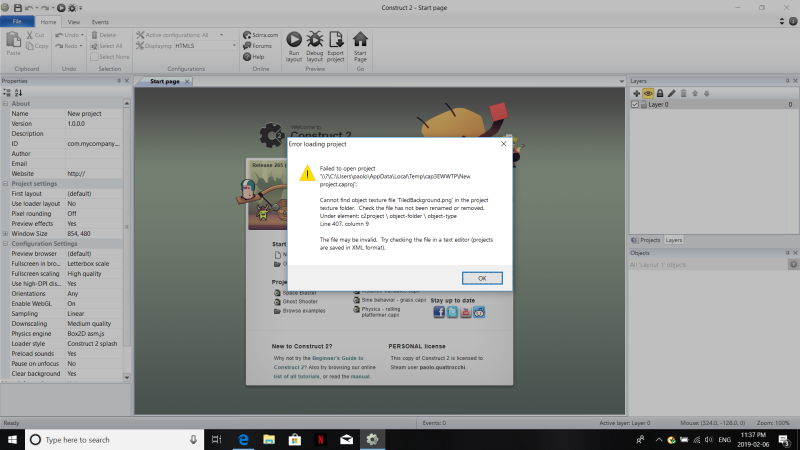
Task: Switch to the Projects panel tab
Action: (646, 240)
